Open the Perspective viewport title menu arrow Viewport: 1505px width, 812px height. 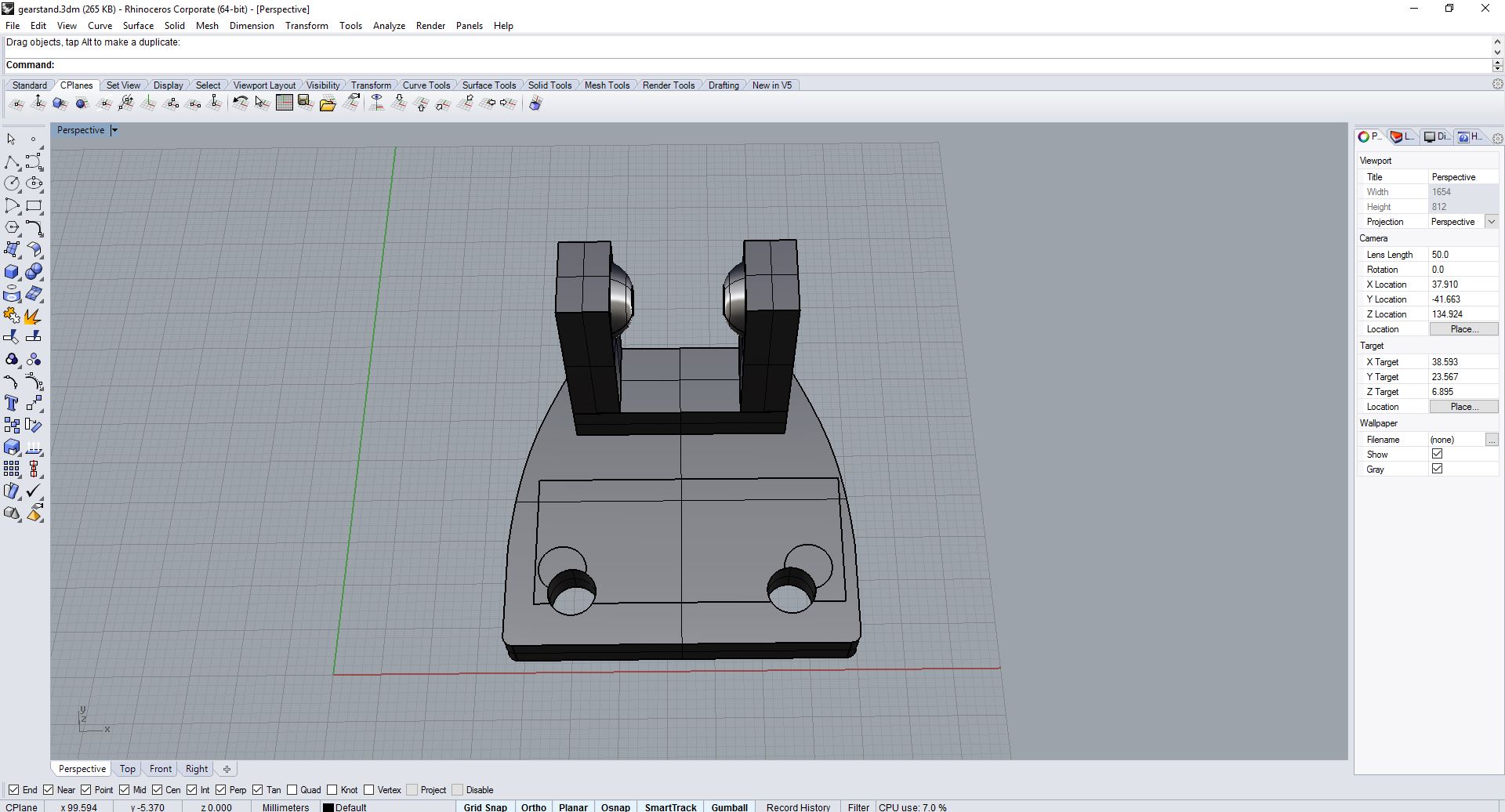[114, 130]
